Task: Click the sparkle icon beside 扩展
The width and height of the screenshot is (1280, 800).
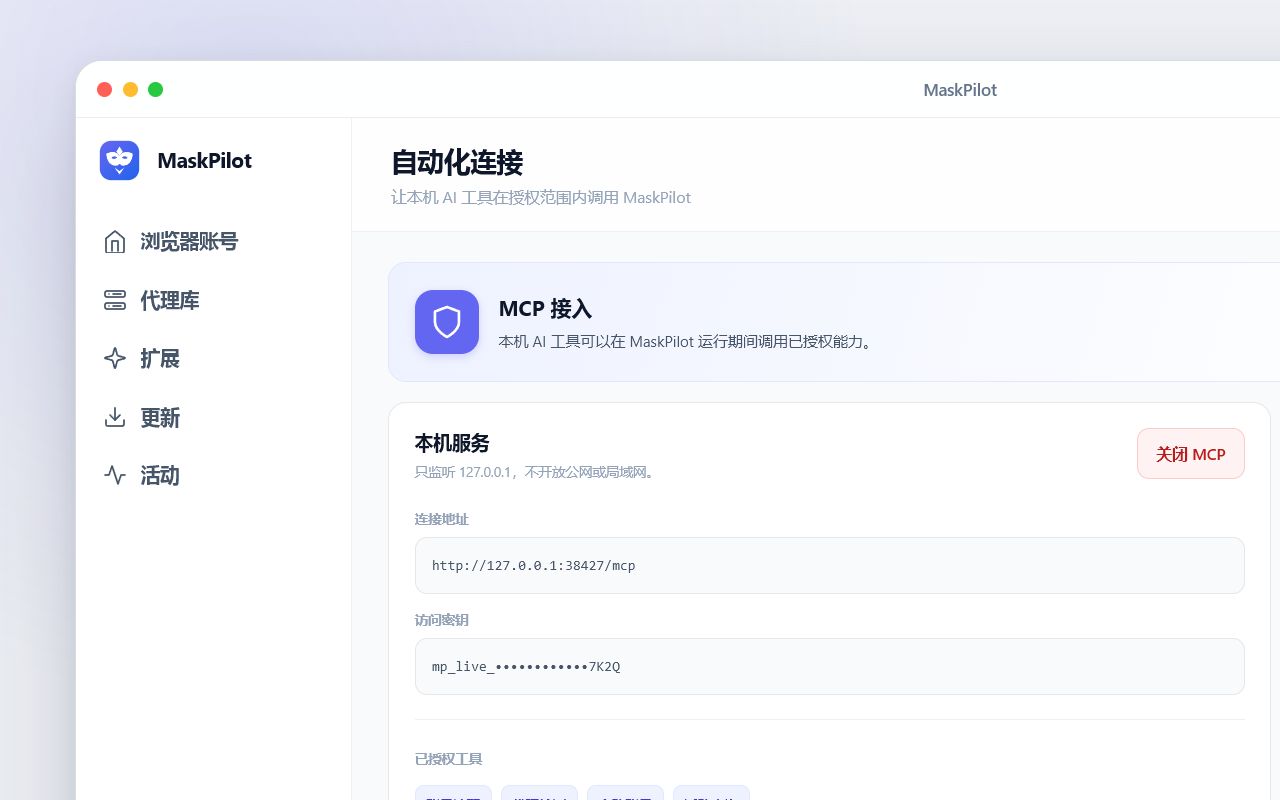Action: click(115, 358)
